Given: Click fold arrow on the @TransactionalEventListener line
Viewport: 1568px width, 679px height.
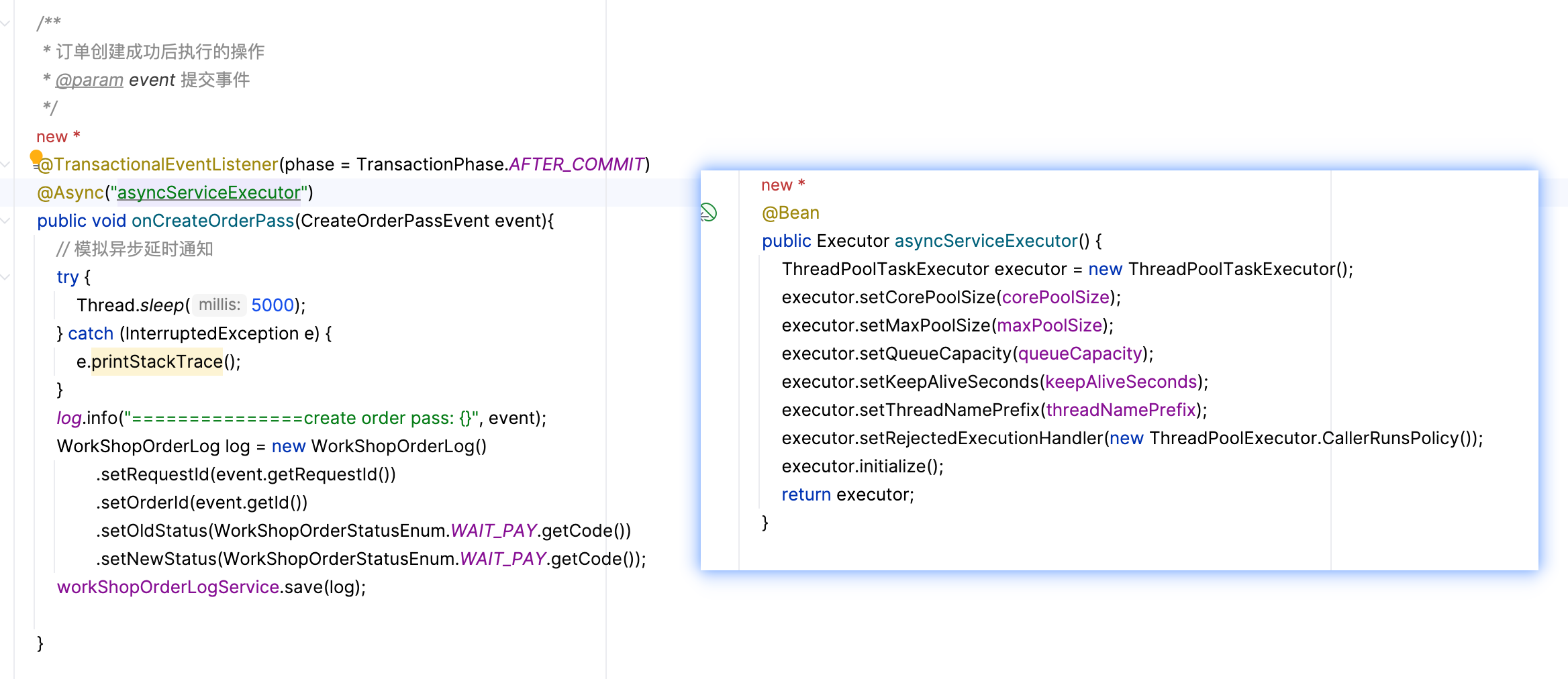Looking at the screenshot, I should pyautogui.click(x=5, y=164).
